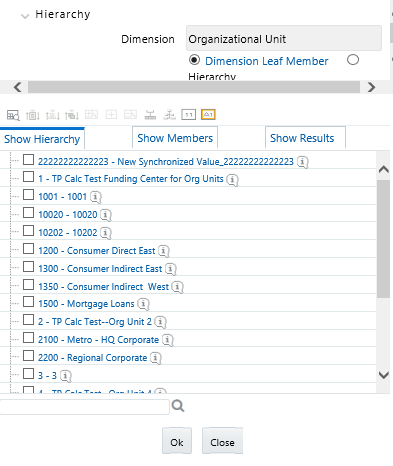Screen dimensions: 393x466
Task: Click the up arrow of the member list scrollbar
Action: [x=384, y=169]
